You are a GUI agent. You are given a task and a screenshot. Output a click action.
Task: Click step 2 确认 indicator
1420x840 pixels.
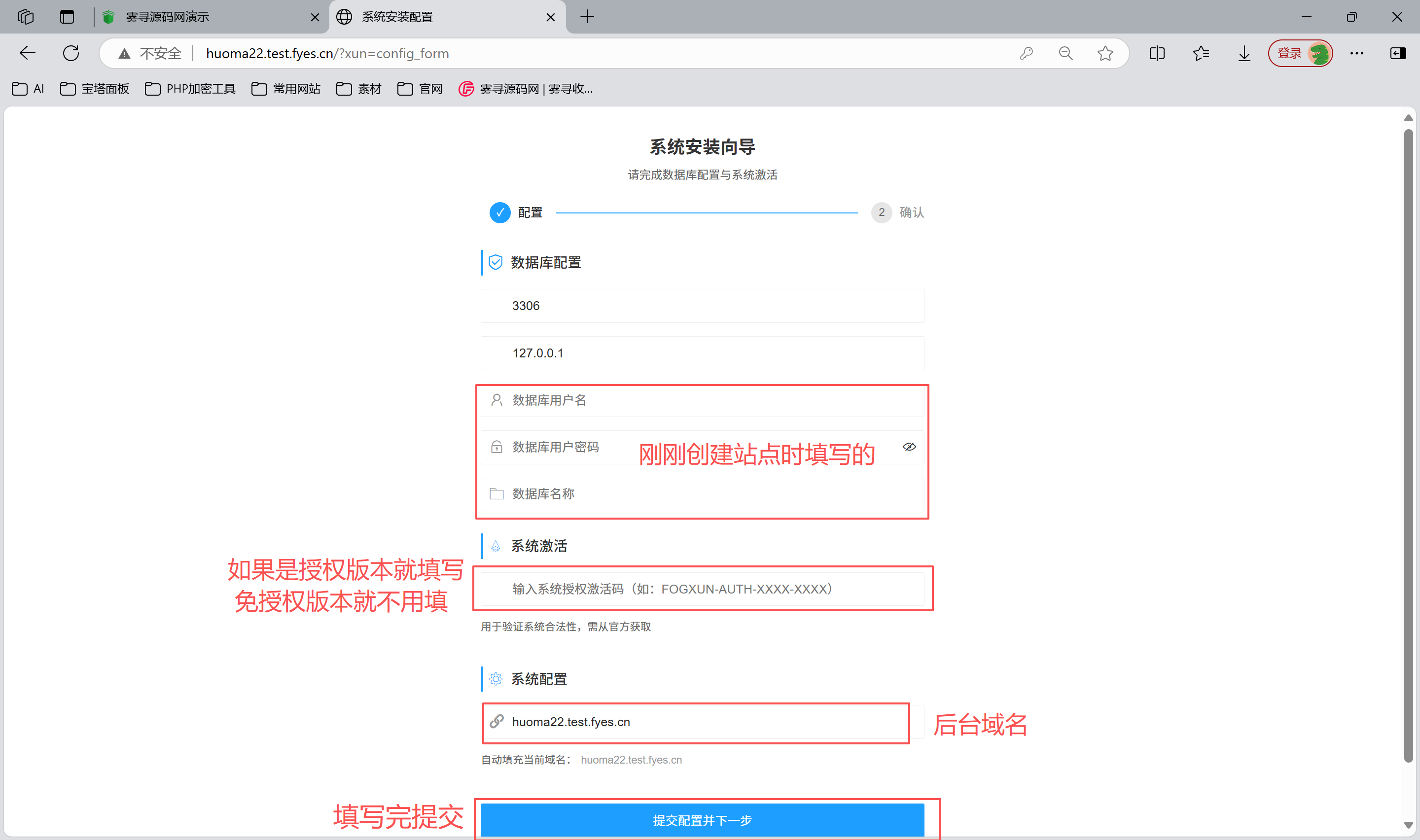[881, 212]
